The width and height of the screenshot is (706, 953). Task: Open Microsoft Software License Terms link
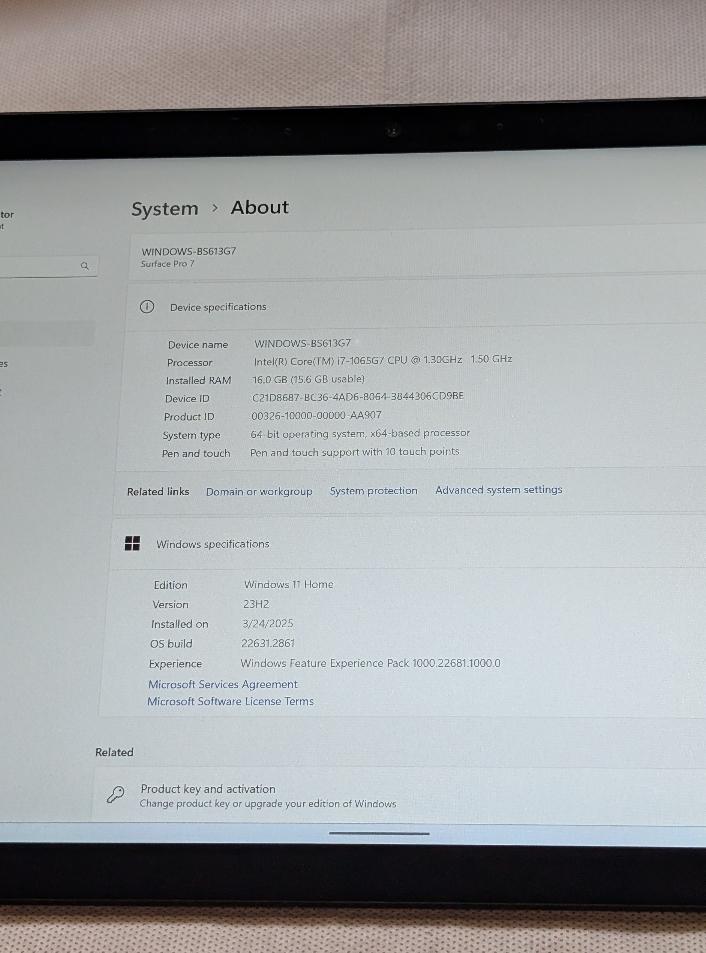[x=230, y=702]
